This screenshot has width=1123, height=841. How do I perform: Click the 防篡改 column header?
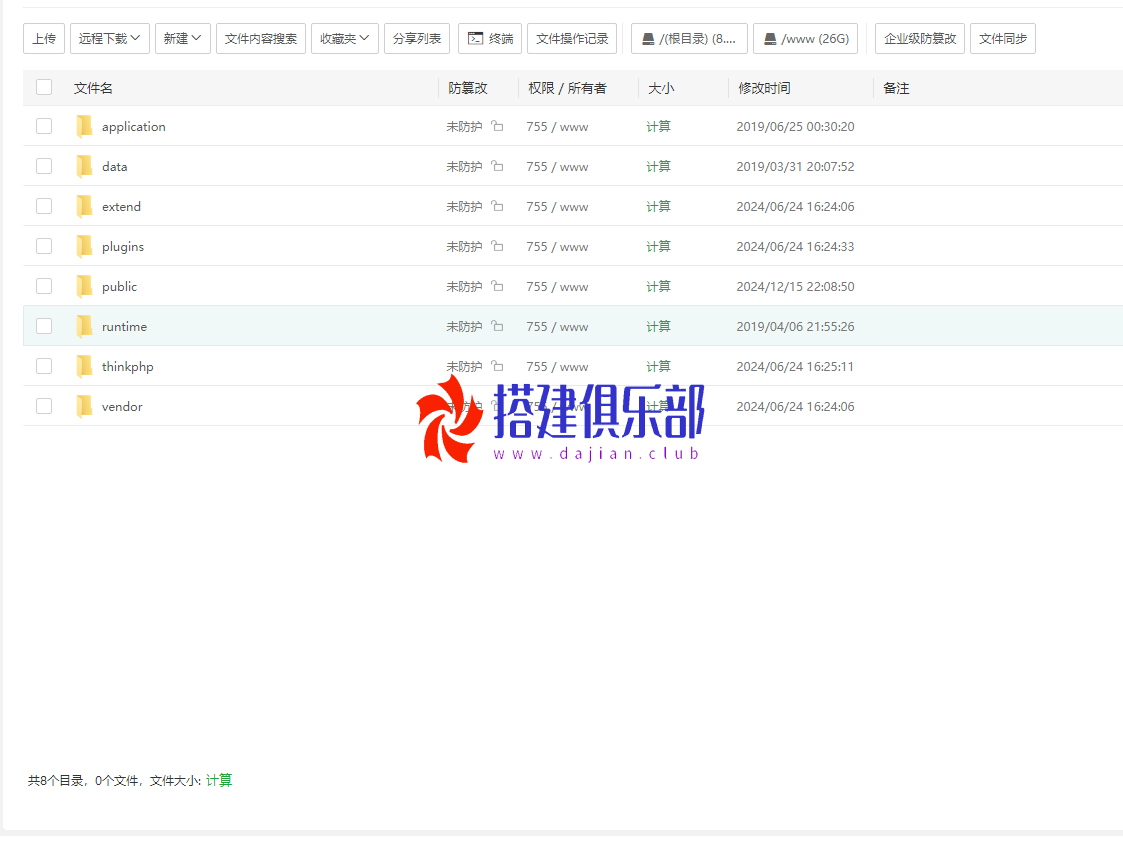pos(468,88)
